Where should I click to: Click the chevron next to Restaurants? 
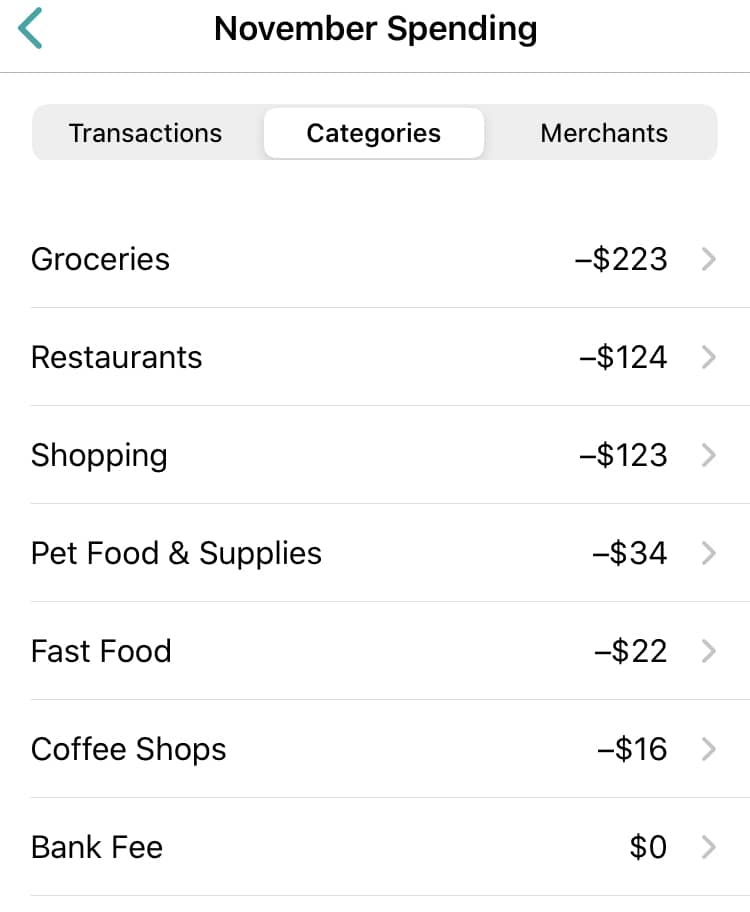pos(708,357)
